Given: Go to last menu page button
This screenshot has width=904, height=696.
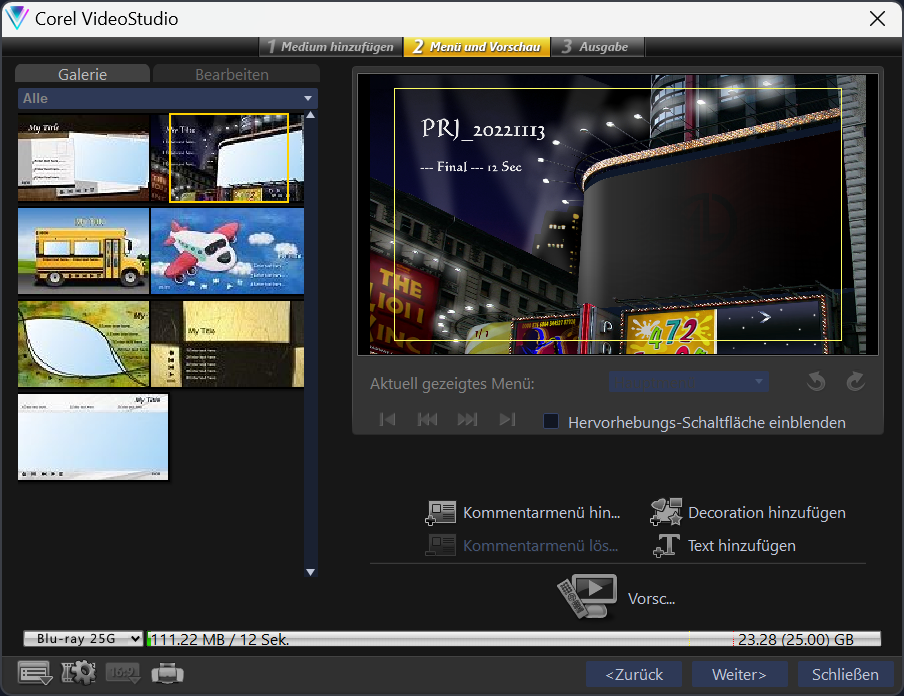Looking at the screenshot, I should click(x=507, y=419).
